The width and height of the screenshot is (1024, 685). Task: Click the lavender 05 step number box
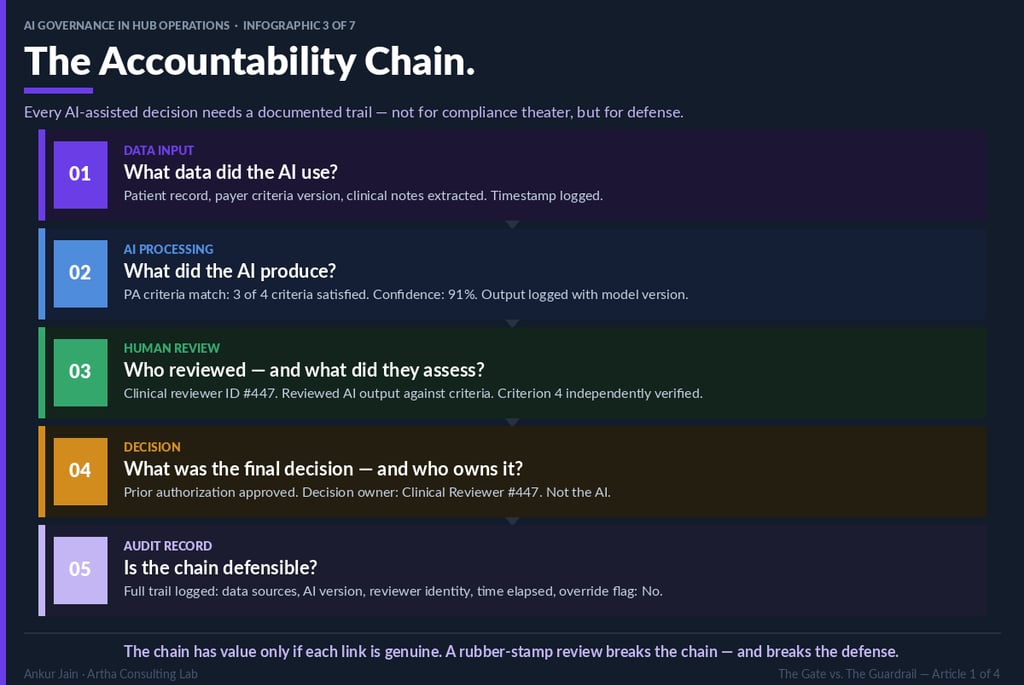pos(80,570)
